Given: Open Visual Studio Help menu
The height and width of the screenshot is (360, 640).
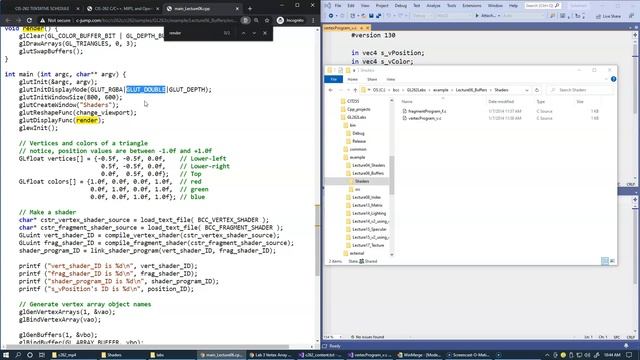Looking at the screenshot, I should (x=513, y=6).
